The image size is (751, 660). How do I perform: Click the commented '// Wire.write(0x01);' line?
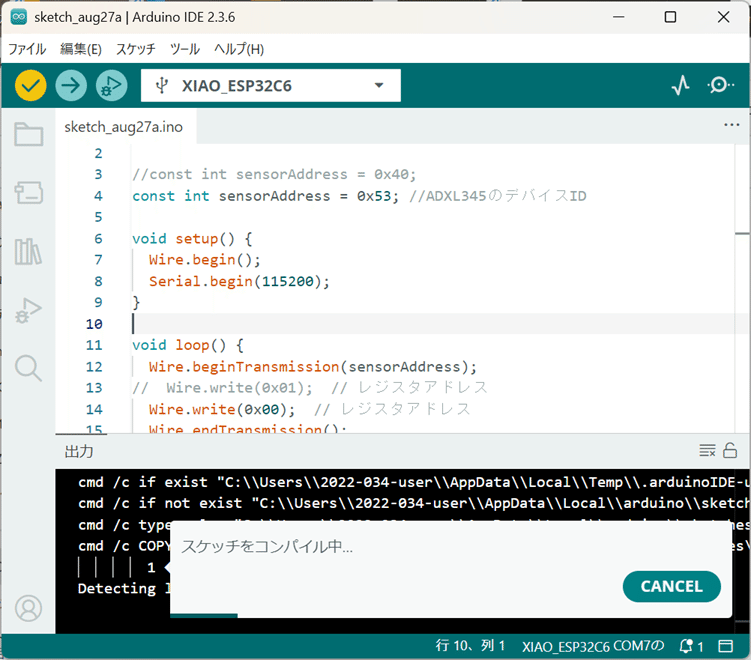click(x=310, y=388)
